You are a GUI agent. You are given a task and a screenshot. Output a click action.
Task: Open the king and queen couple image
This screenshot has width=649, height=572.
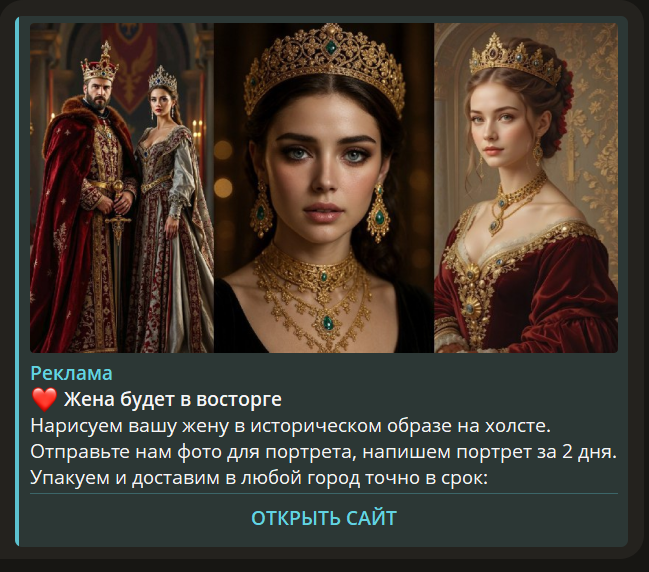pos(122,188)
